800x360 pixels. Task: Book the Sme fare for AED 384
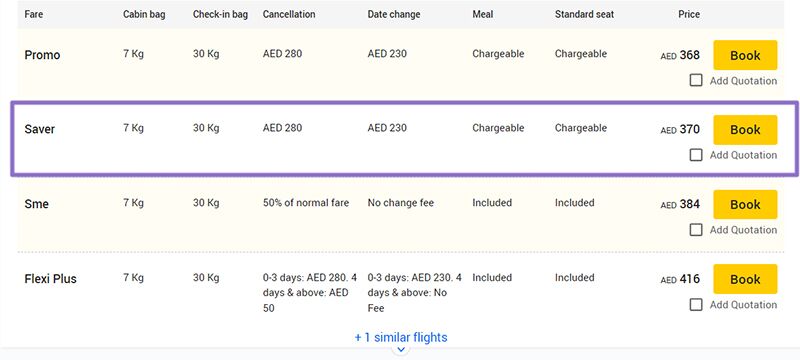(745, 204)
